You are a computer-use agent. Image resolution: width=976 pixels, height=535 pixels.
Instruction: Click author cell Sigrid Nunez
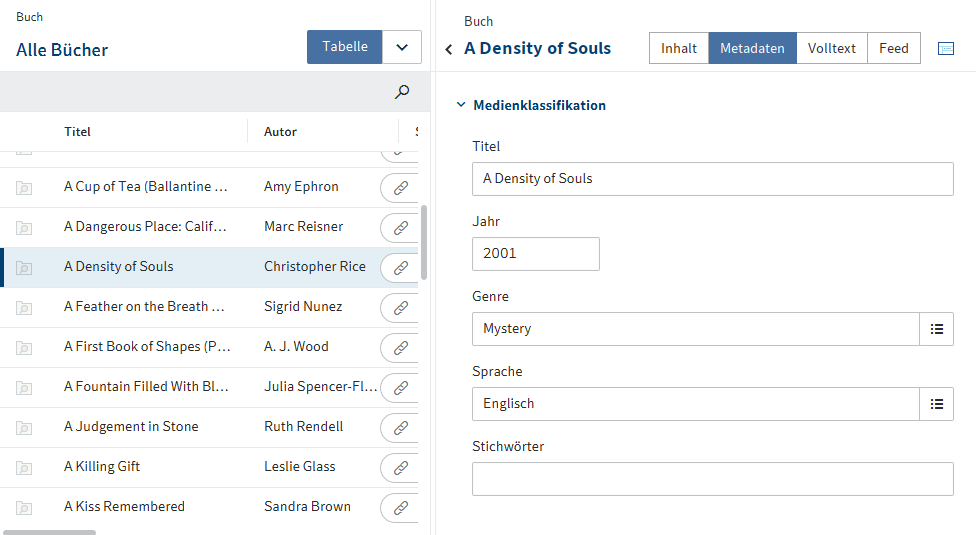(x=303, y=307)
